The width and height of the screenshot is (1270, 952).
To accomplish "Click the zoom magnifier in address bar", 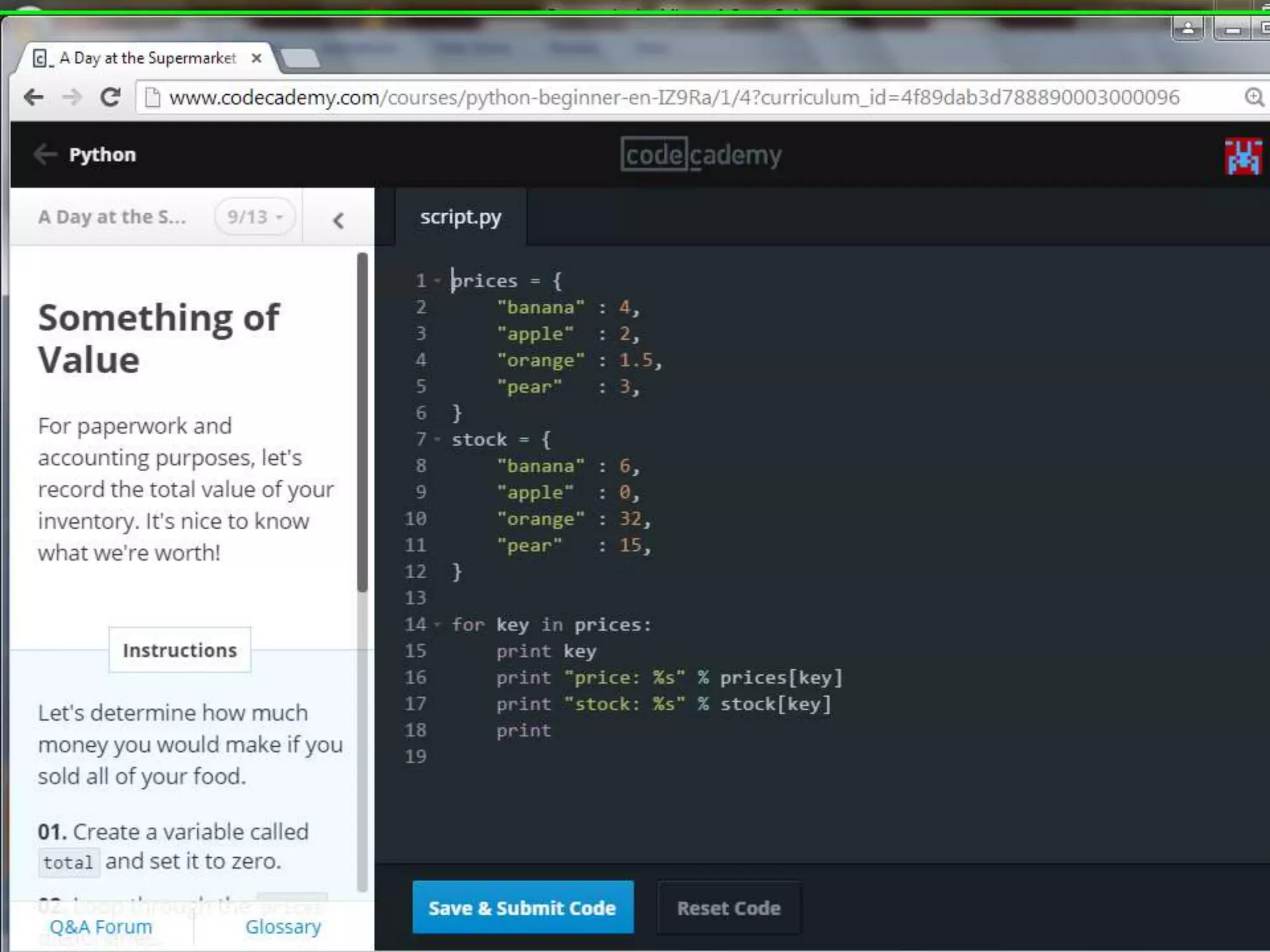I will [x=1254, y=97].
